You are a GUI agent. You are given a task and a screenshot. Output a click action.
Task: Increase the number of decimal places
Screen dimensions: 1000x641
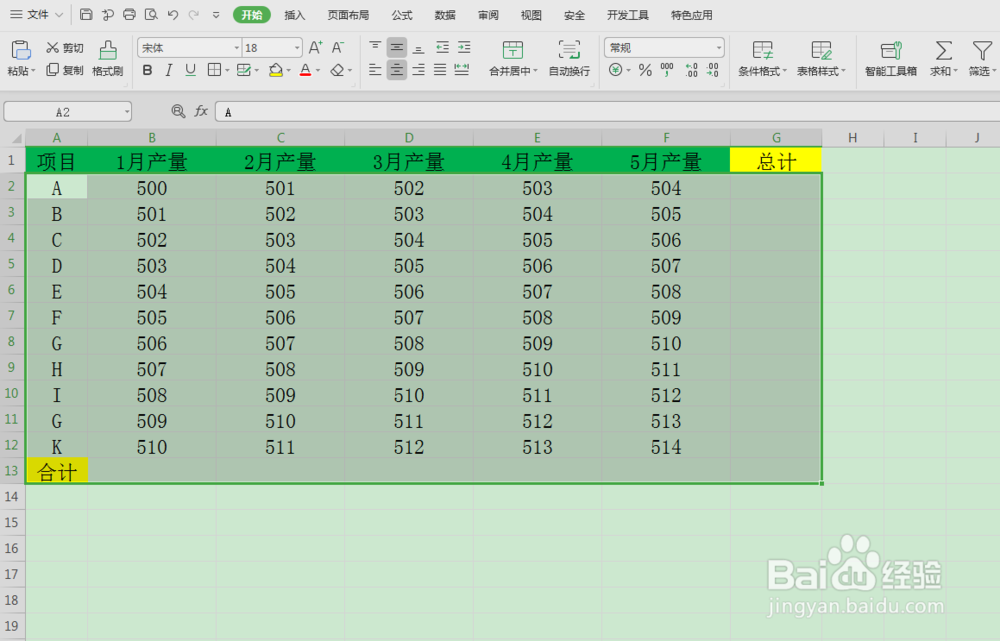coord(691,70)
